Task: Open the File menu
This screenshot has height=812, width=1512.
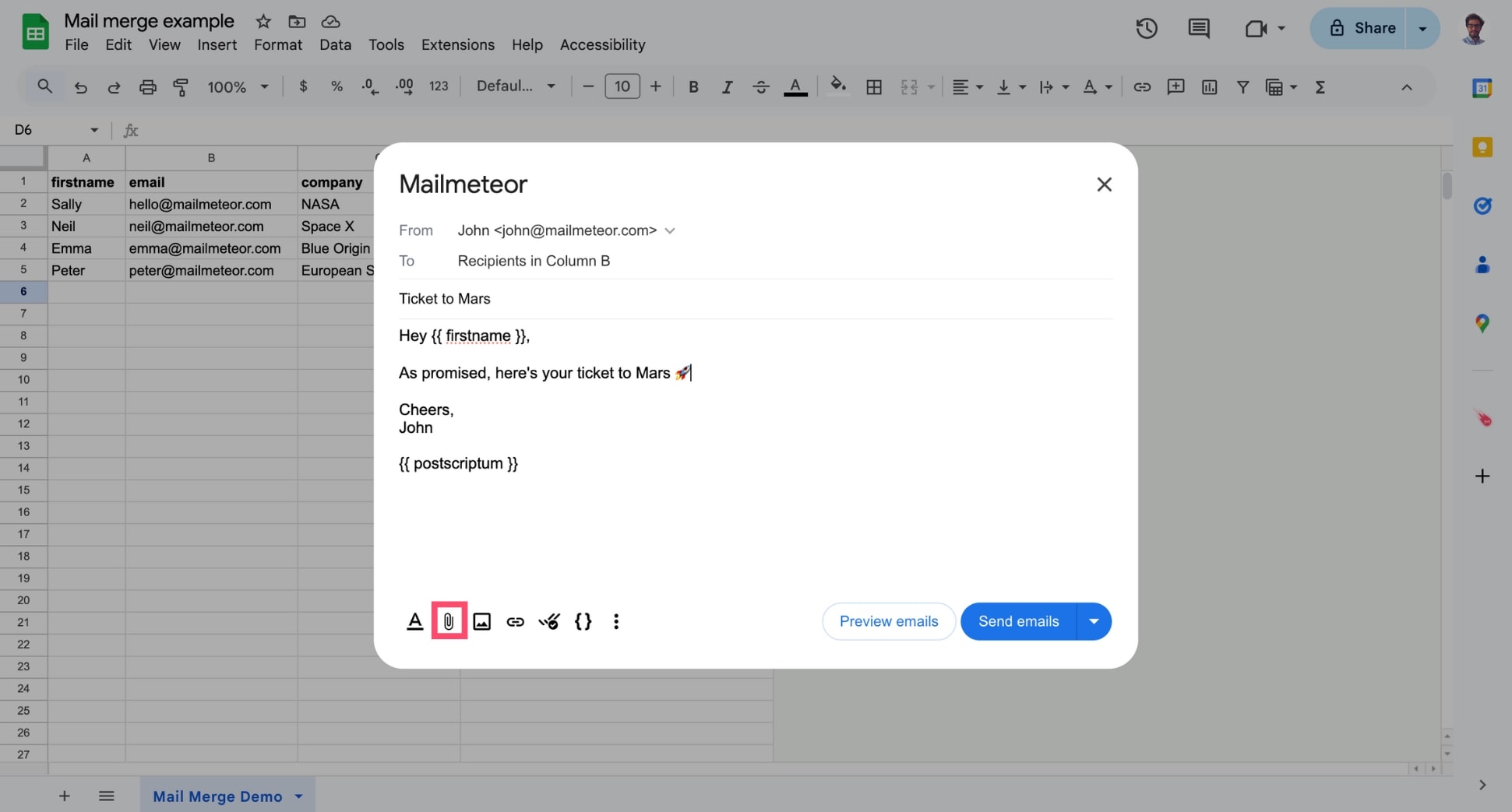Action: tap(76, 45)
